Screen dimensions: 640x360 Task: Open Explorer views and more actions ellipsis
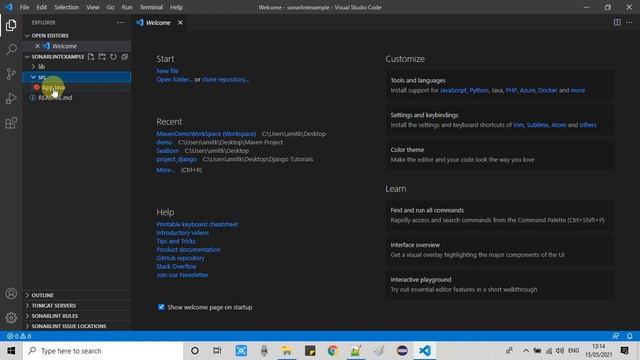(x=120, y=22)
